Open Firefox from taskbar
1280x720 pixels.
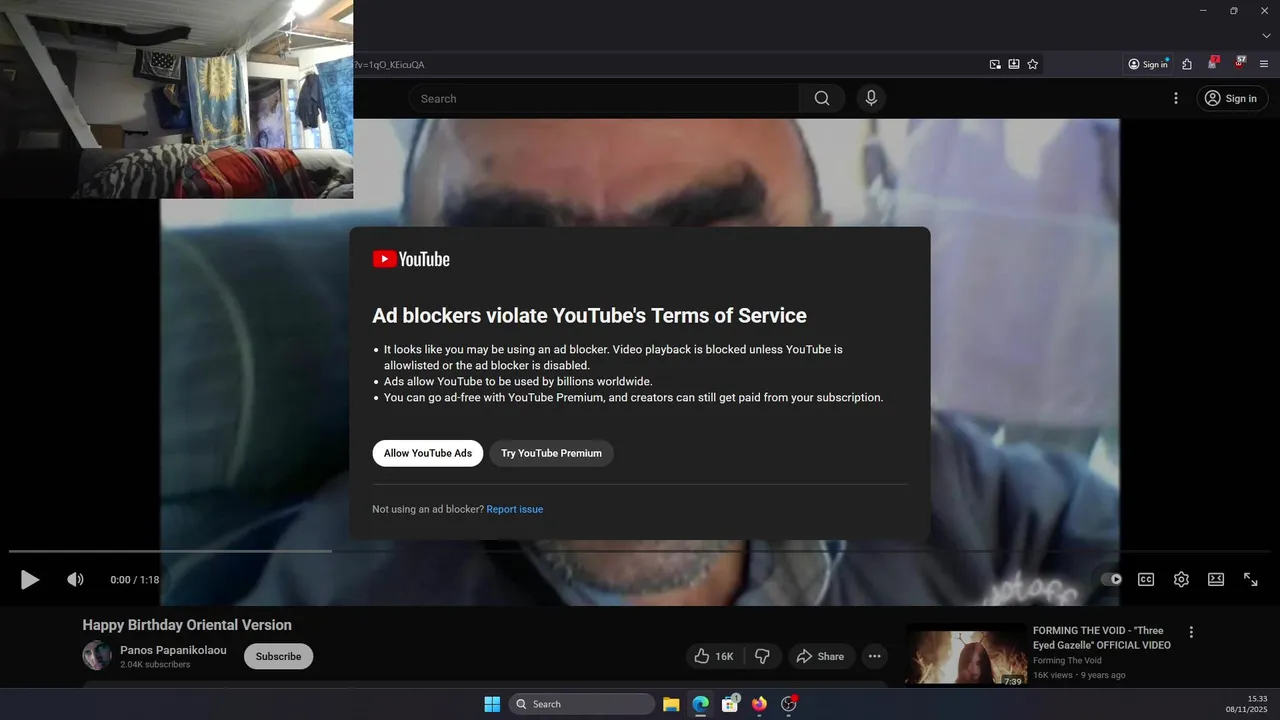click(759, 704)
